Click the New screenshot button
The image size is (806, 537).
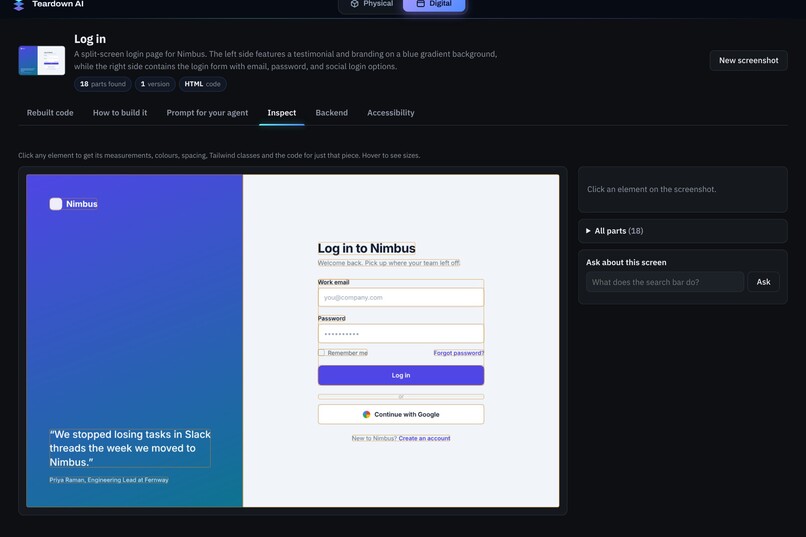click(x=748, y=60)
